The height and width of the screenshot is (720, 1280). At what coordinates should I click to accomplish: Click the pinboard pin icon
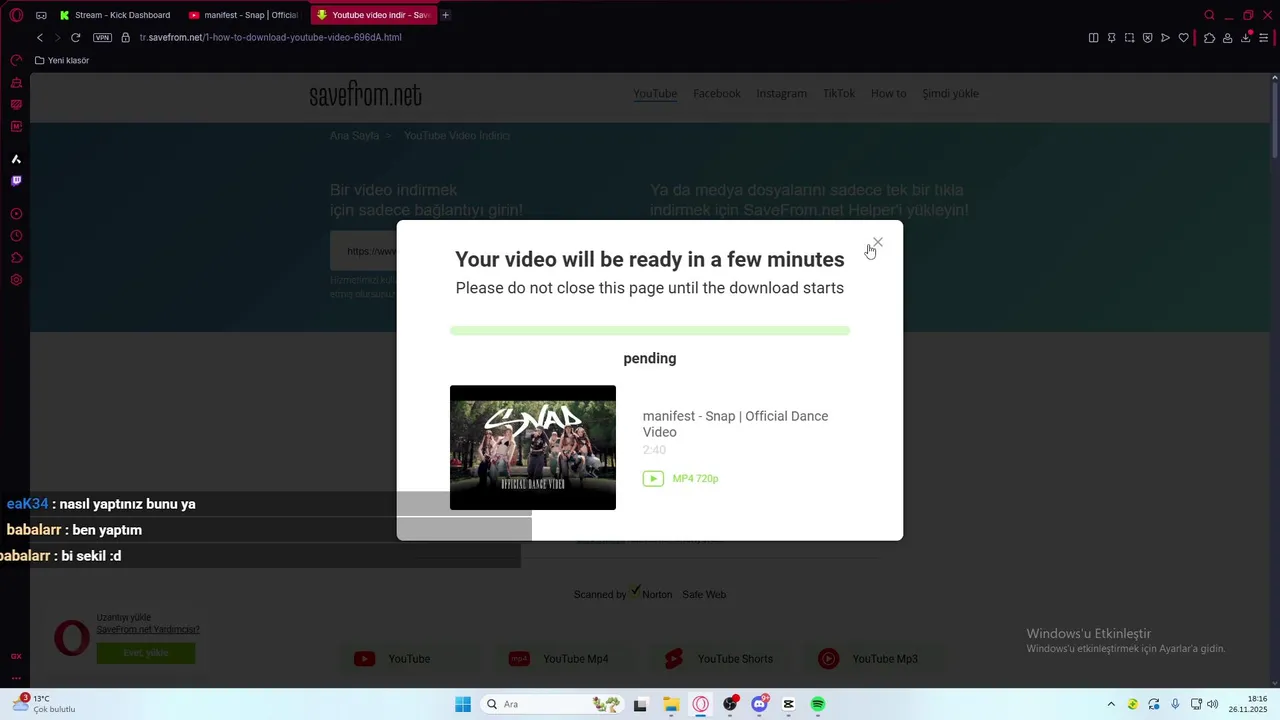1111,37
